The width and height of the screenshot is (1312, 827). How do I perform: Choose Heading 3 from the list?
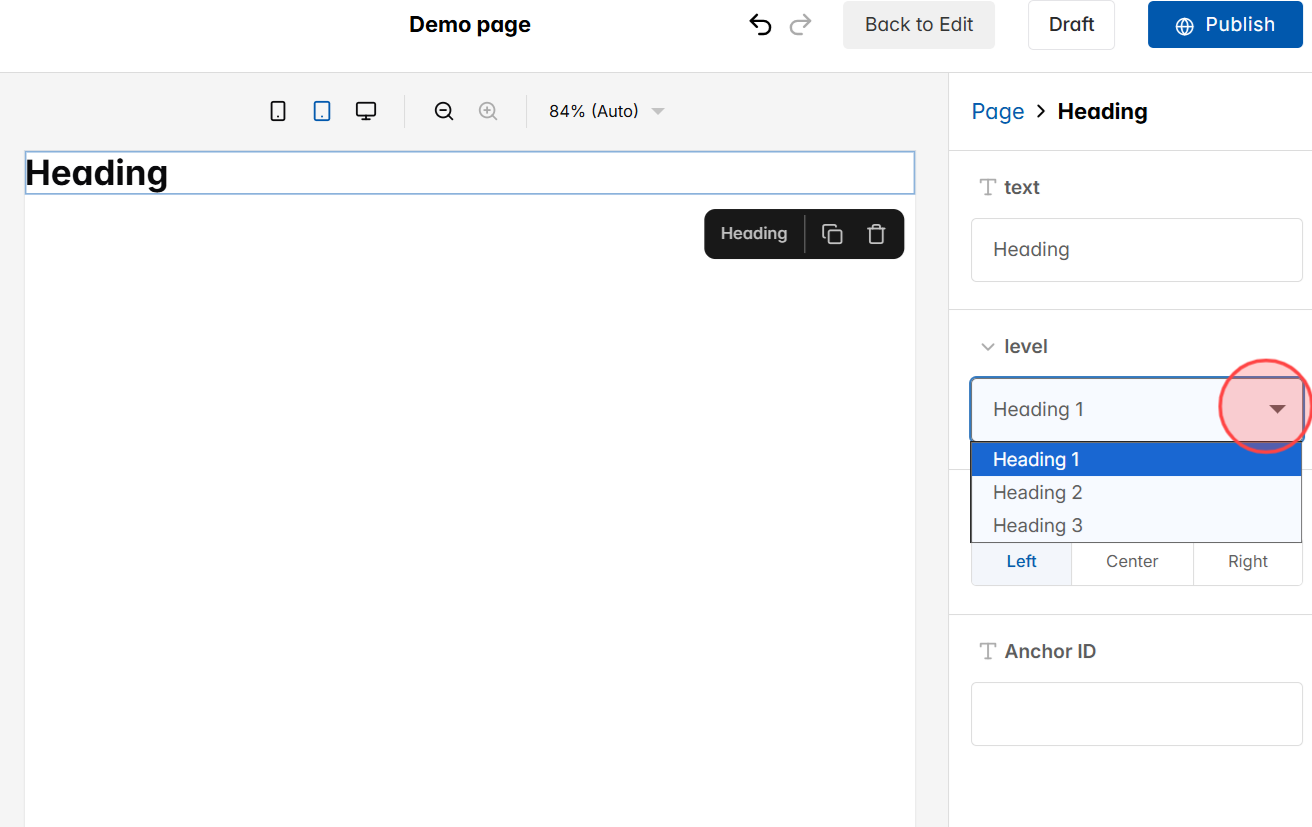click(1037, 525)
